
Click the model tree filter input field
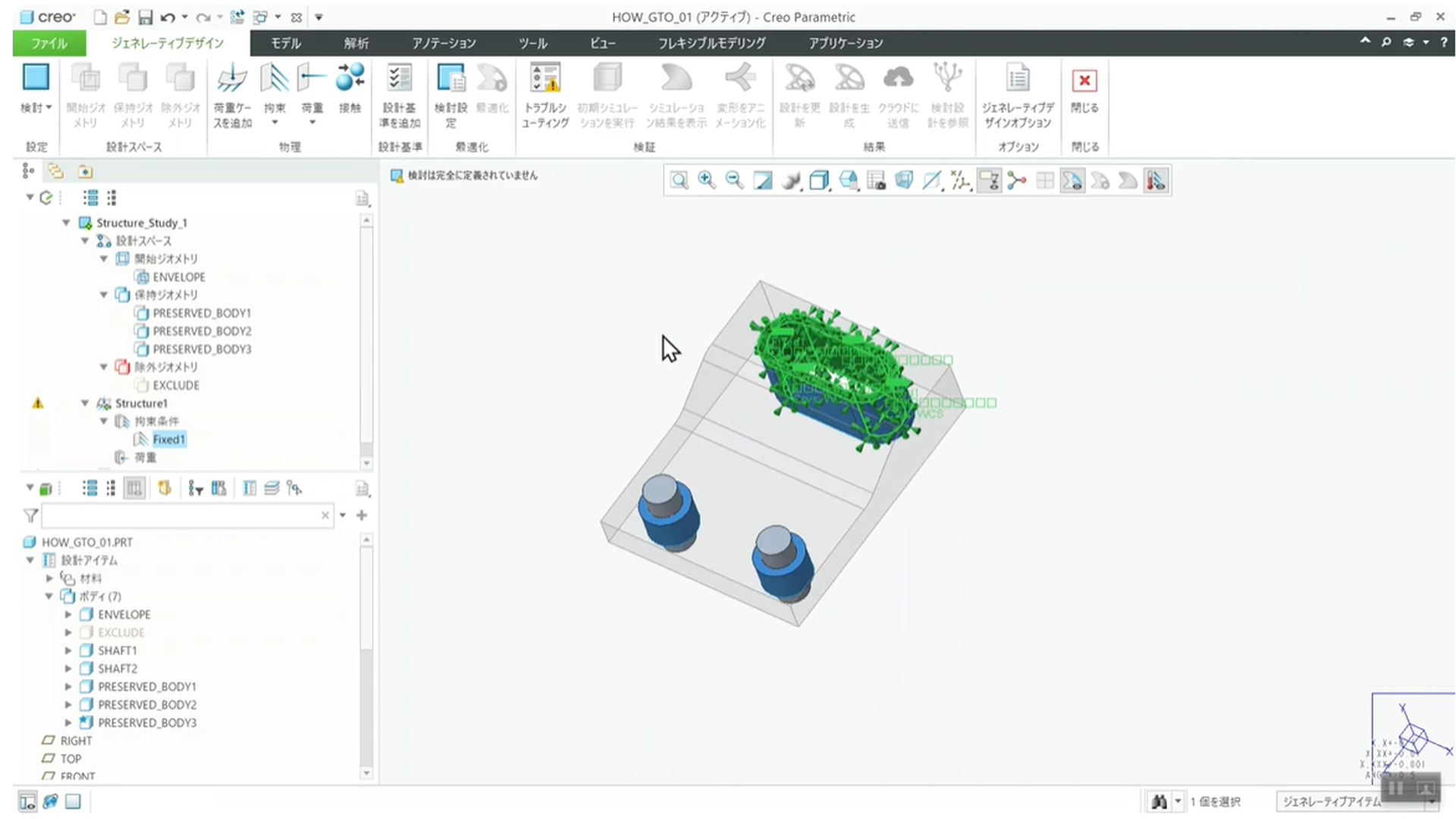click(x=182, y=516)
